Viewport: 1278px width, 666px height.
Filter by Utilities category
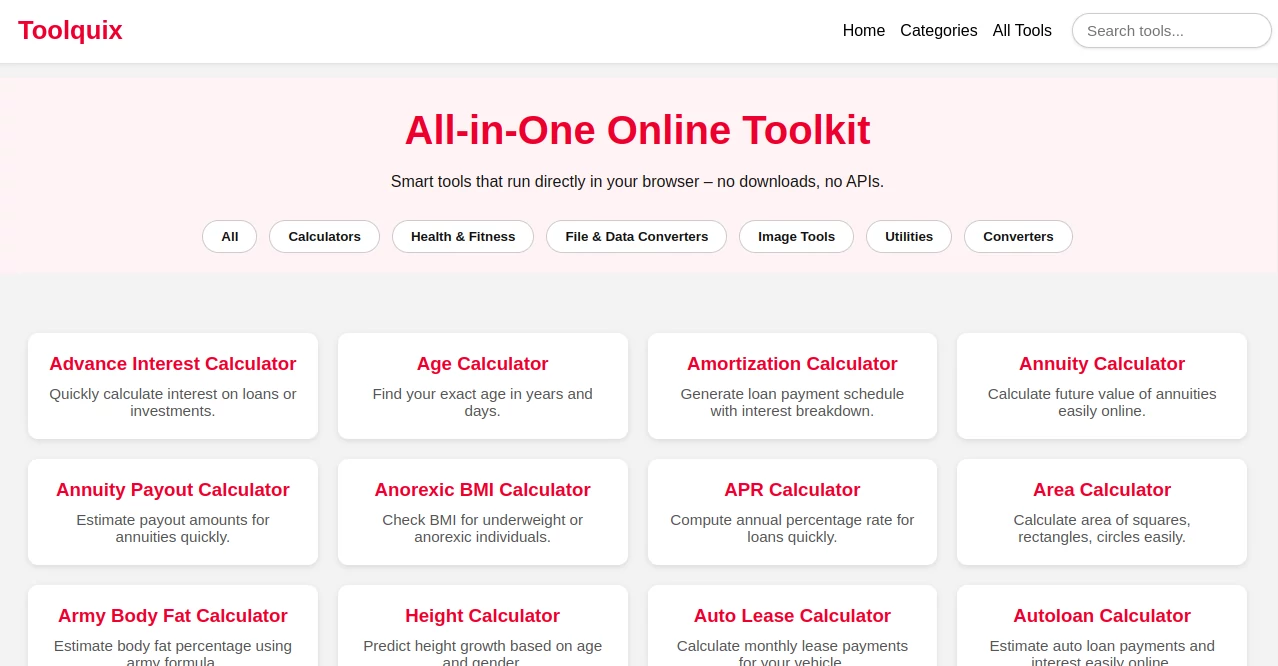coord(909,237)
